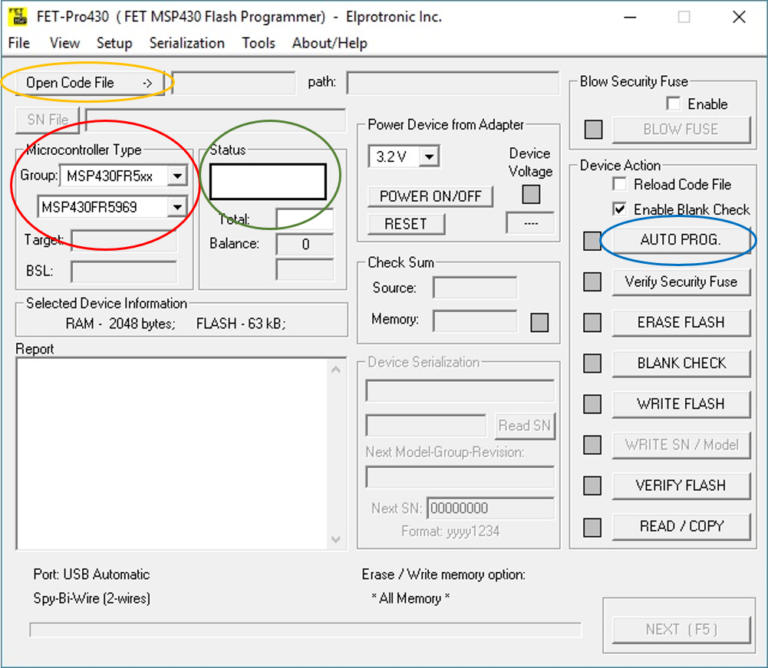This screenshot has width=768, height=668.
Task: Click 'RAM - 2048 bytes;' device info text
Action: tap(120, 324)
